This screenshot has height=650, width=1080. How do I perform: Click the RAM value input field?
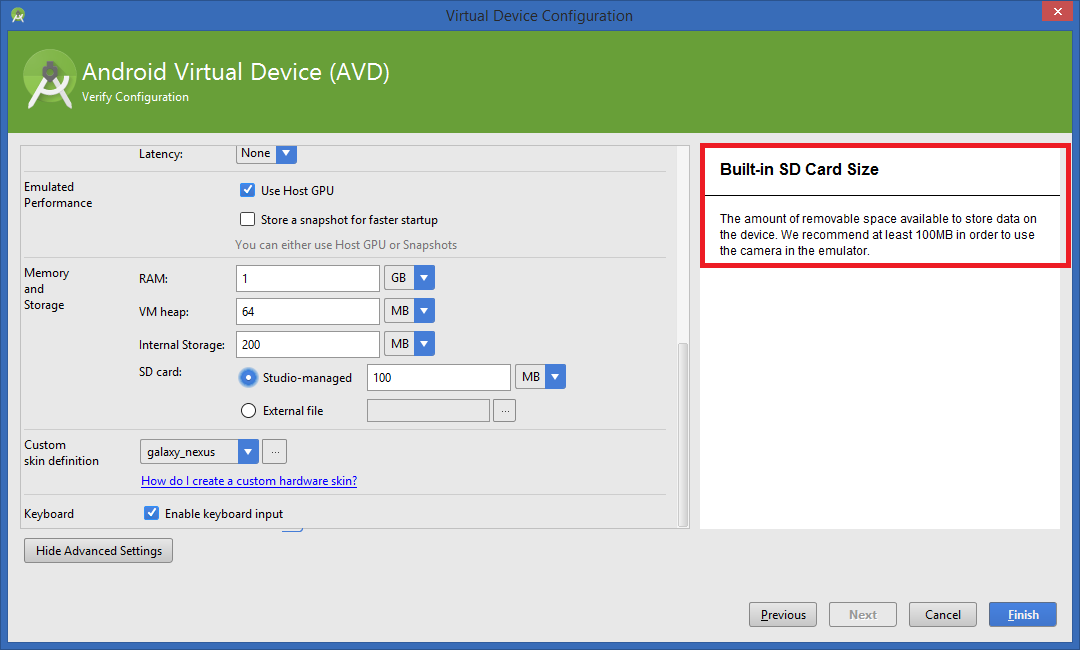[x=307, y=278]
